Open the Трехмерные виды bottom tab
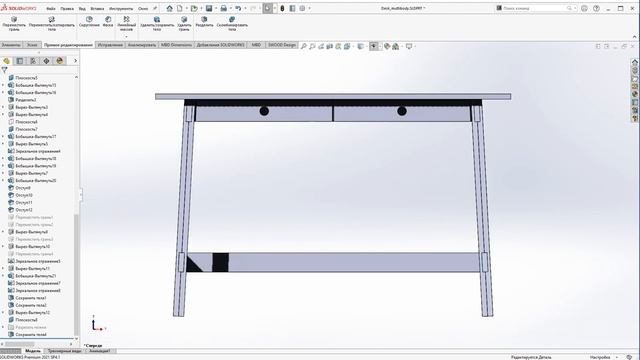640x360 pixels. point(64,351)
